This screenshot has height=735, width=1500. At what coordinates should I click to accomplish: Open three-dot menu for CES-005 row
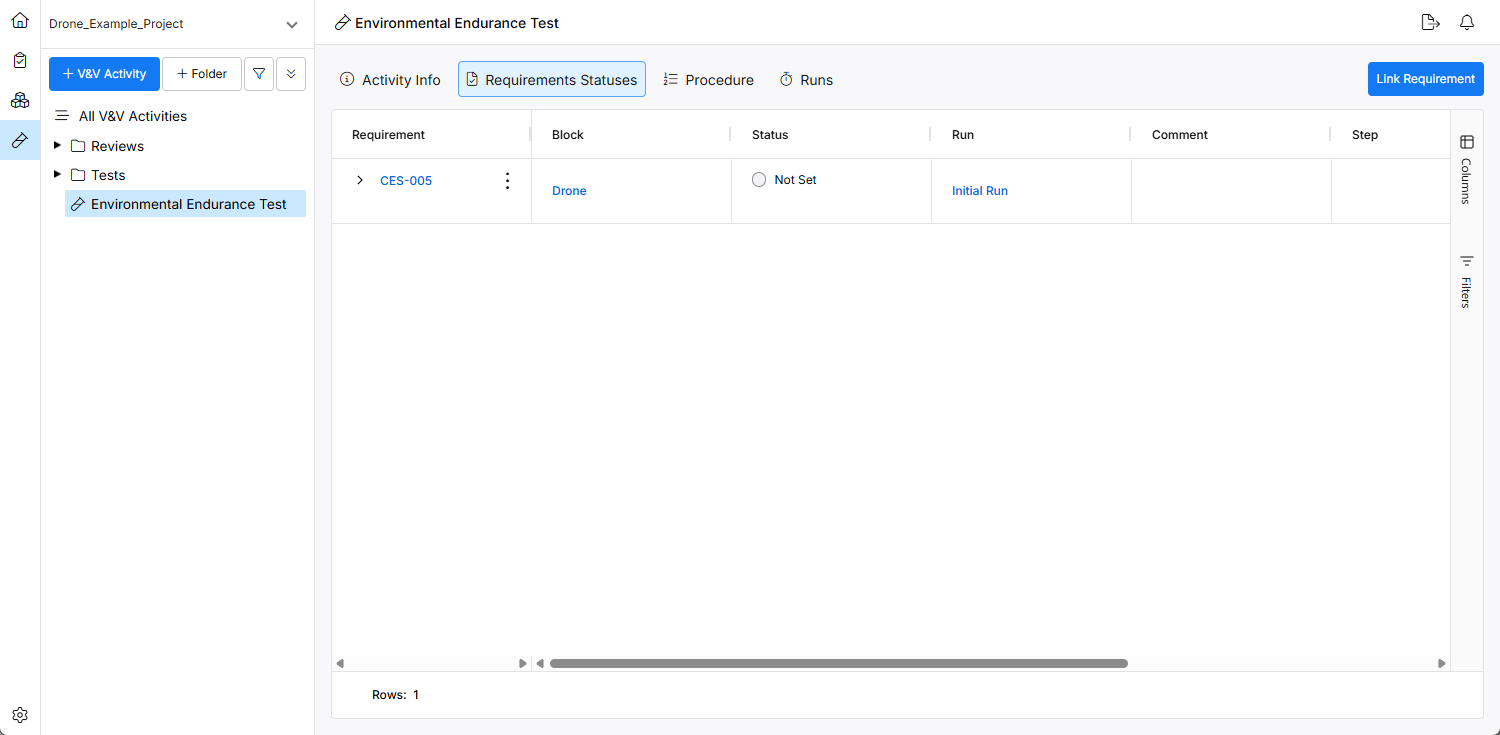pos(507,181)
